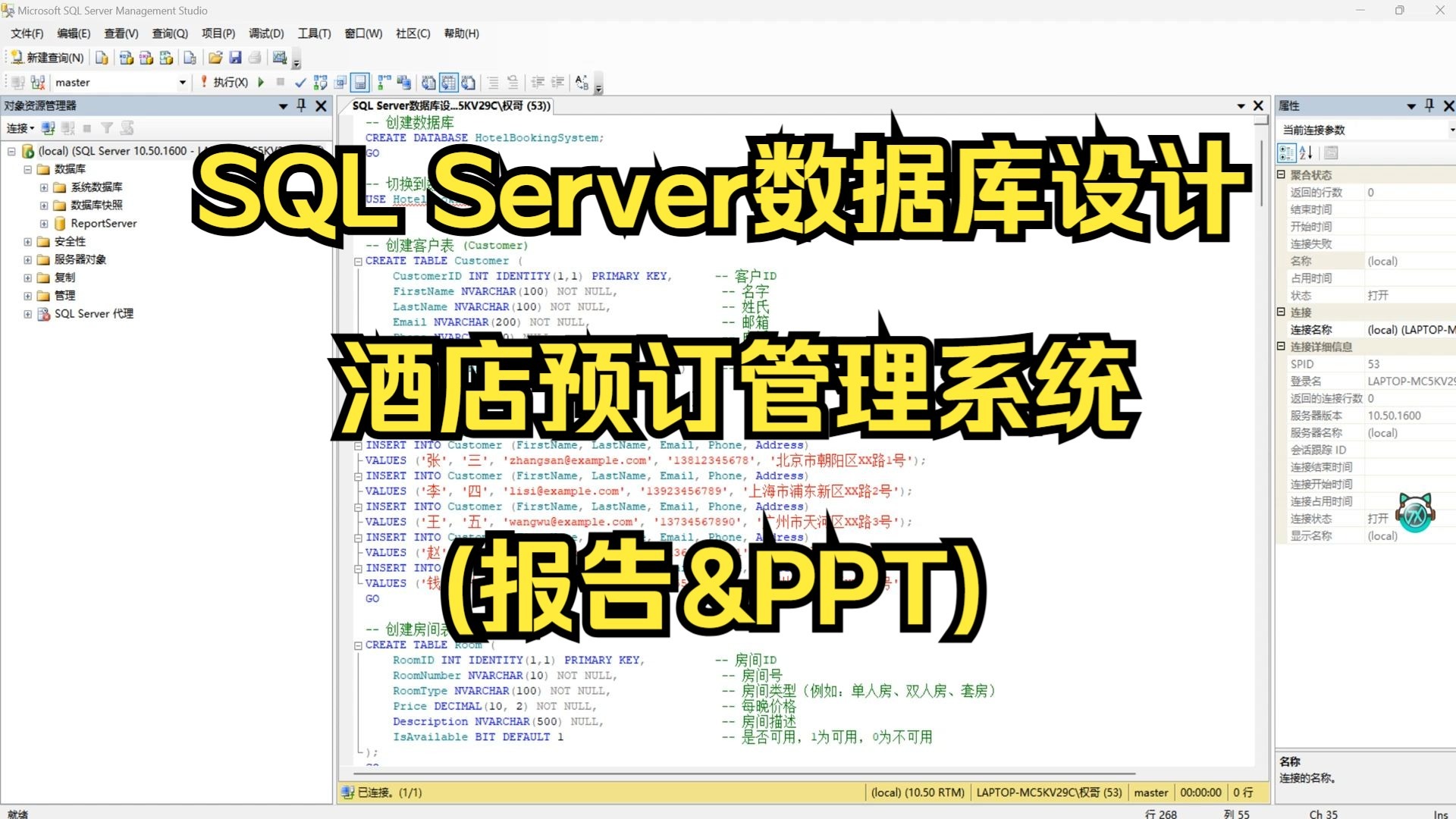1456x819 pixels.
Task: Comment out the selected lines
Action: [493, 82]
